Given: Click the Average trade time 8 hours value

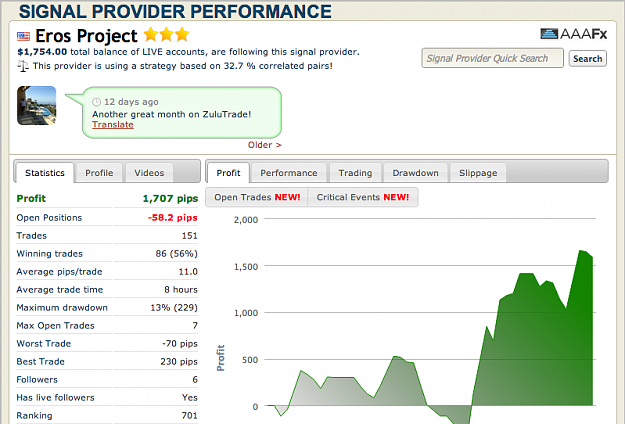Looking at the screenshot, I should tap(181, 290).
